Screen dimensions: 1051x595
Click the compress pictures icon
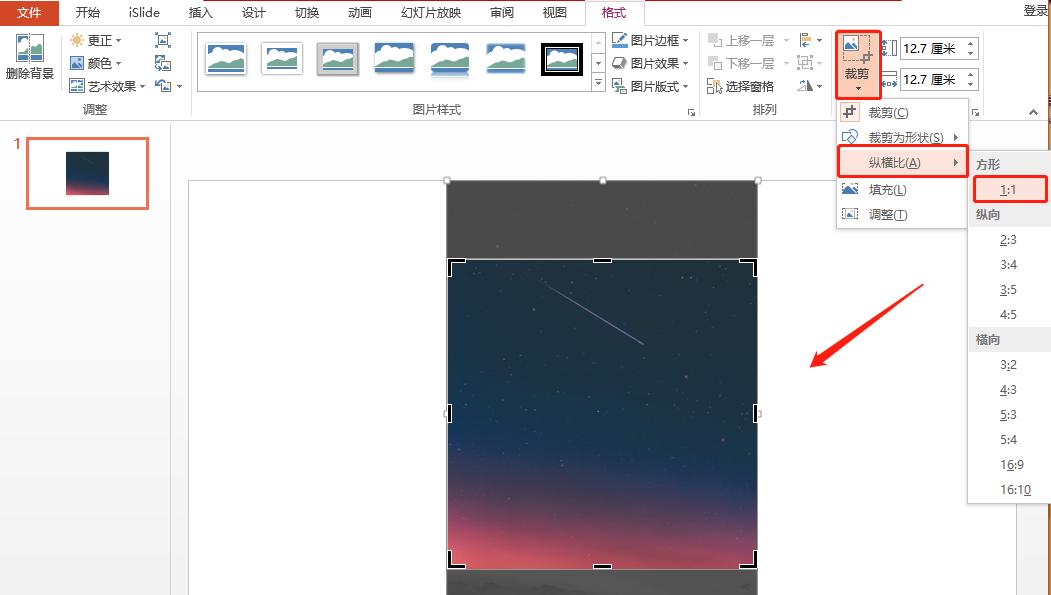tap(163, 40)
